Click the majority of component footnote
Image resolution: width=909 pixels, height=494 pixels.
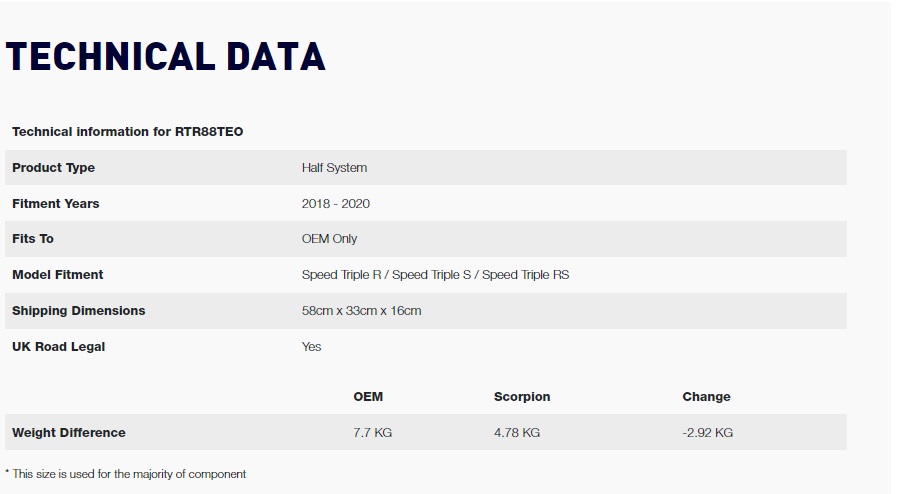[125, 474]
